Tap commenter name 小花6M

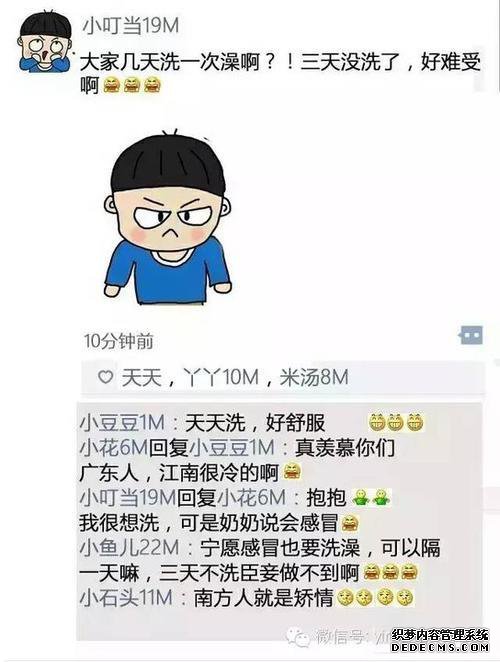pyautogui.click(x=113, y=448)
